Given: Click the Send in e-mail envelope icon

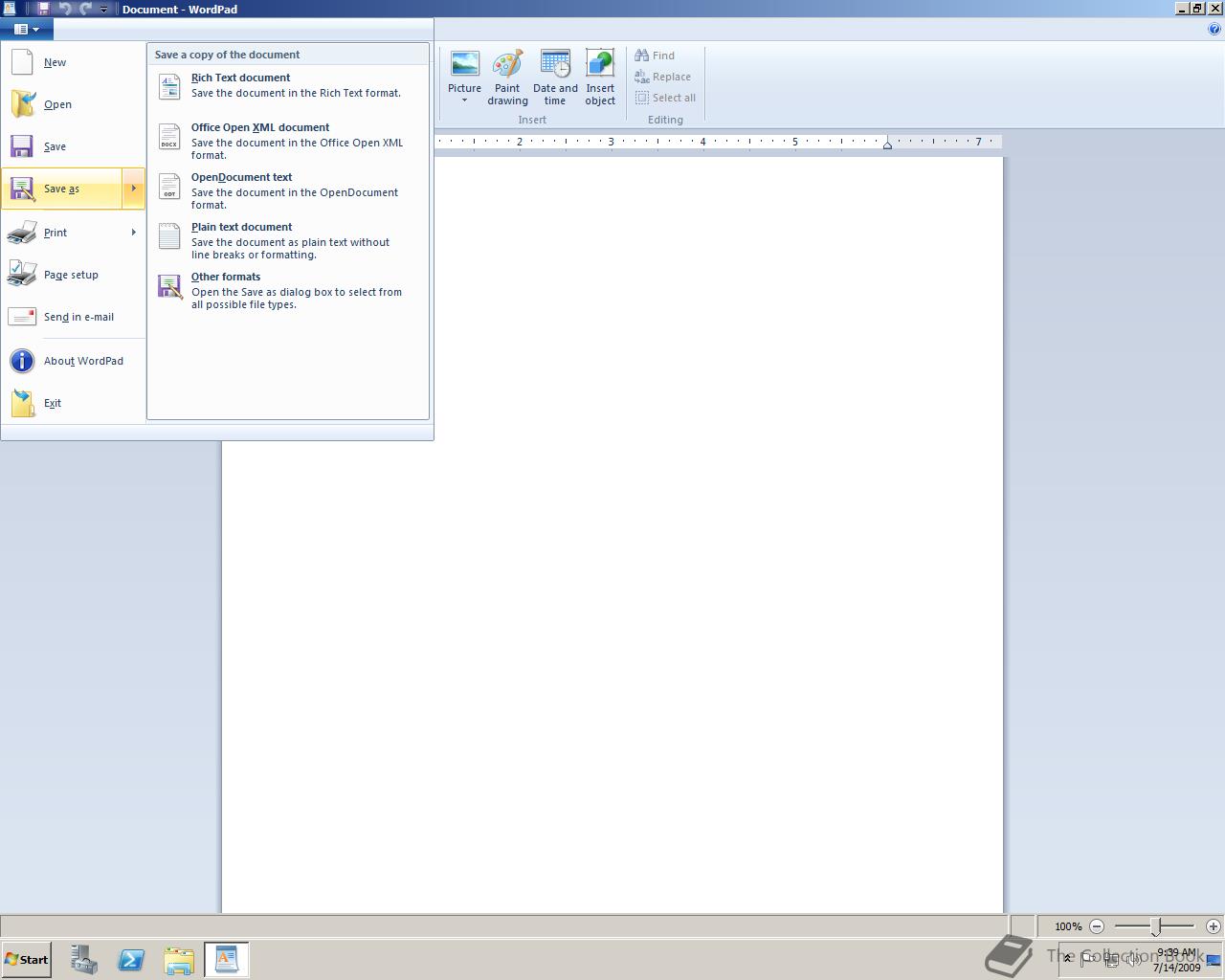Looking at the screenshot, I should [x=22, y=317].
